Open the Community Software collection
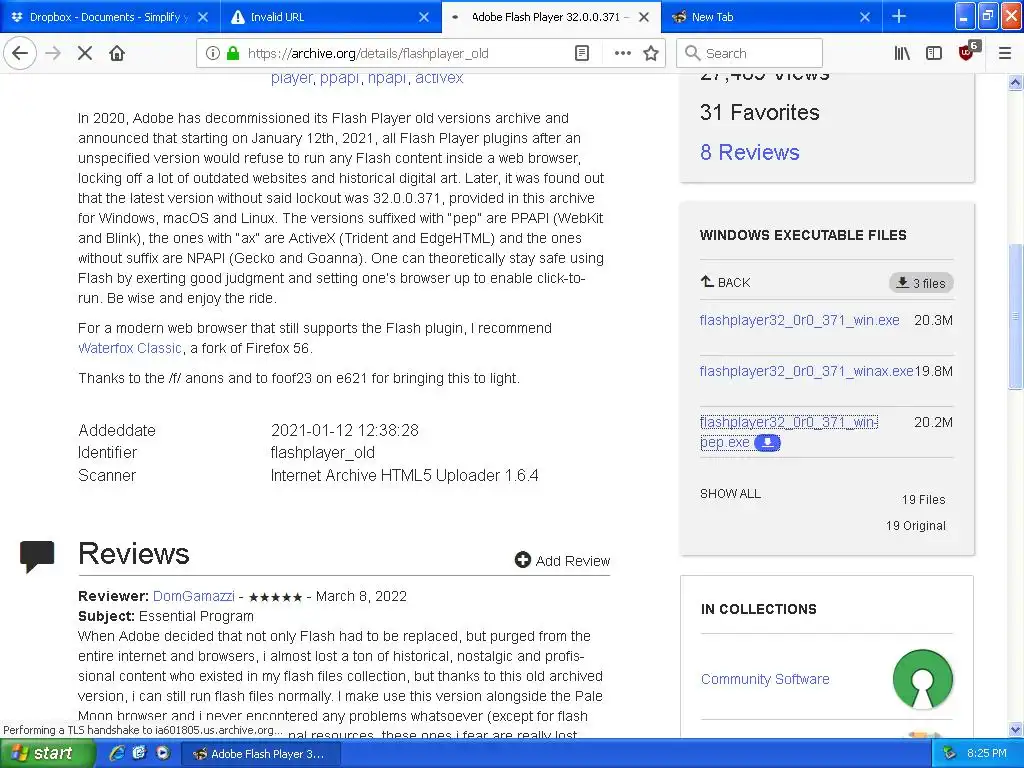This screenshot has height=768, width=1024. coord(765,679)
